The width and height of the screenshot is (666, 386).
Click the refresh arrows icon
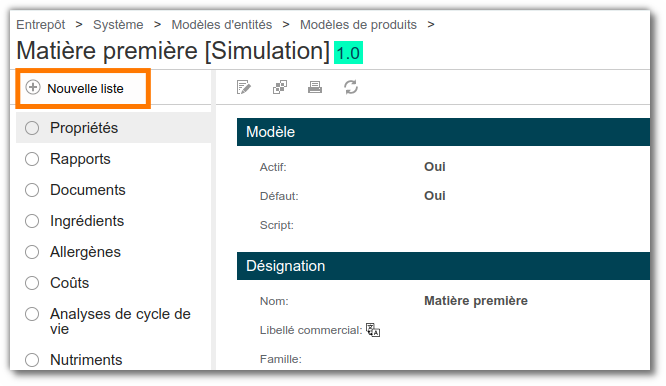(x=351, y=87)
